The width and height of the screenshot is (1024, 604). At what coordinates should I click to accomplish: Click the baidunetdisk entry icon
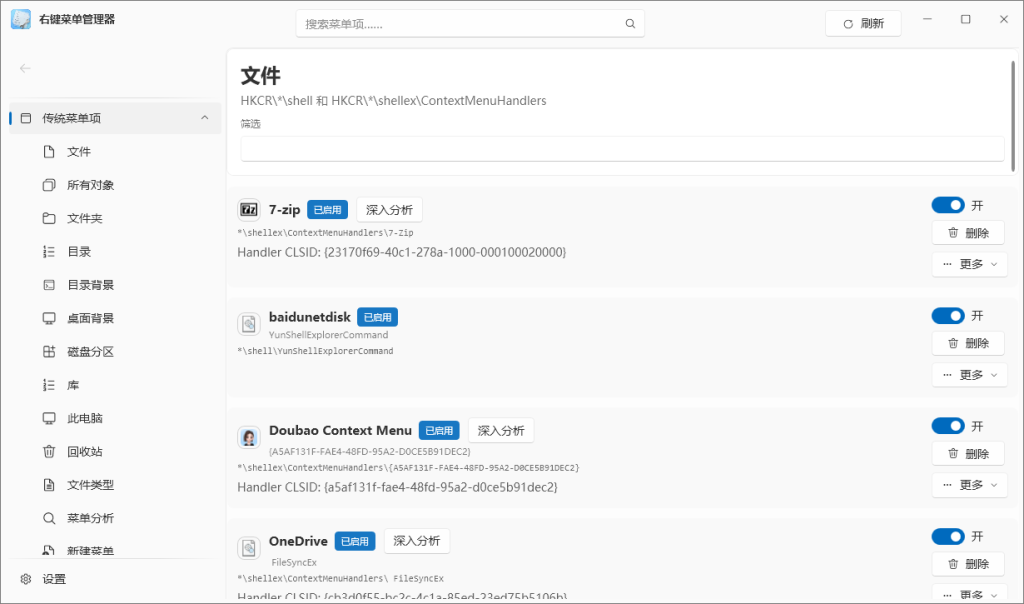[249, 324]
